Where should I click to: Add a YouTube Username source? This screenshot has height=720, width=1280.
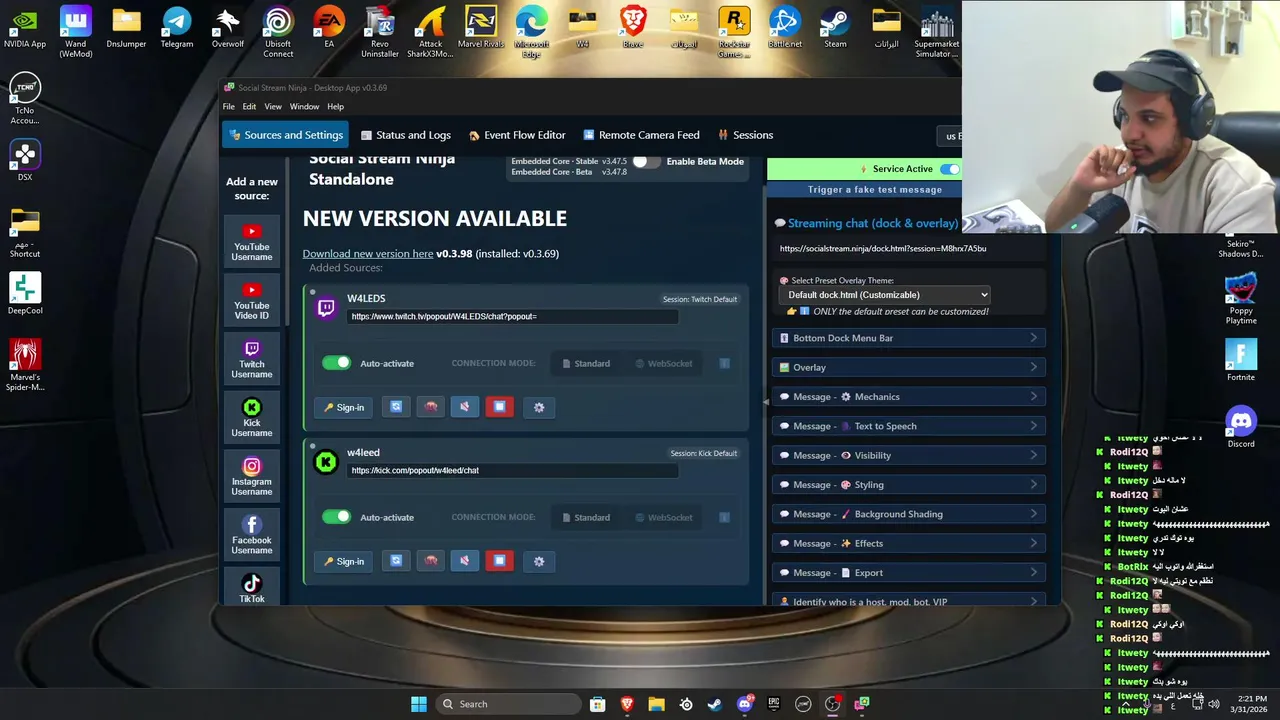(252, 240)
